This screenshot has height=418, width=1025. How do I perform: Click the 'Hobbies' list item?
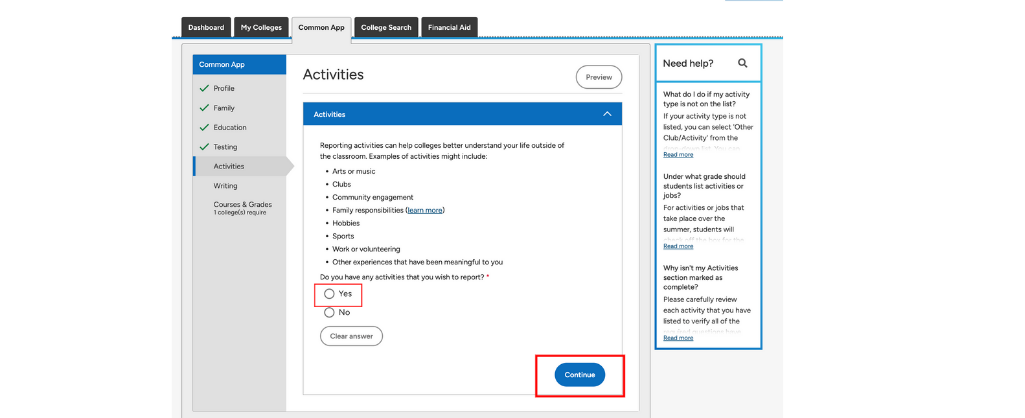coord(346,223)
